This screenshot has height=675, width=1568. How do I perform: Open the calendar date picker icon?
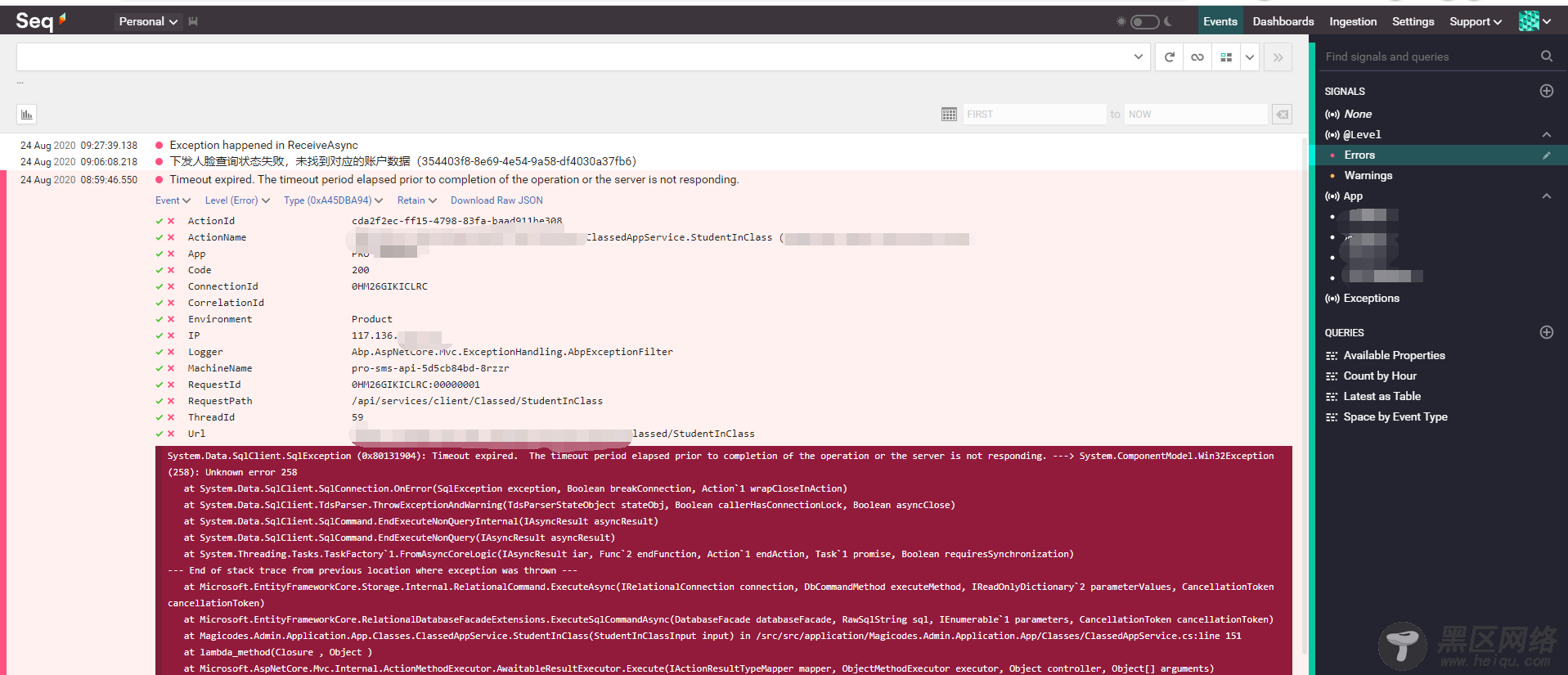pos(949,115)
